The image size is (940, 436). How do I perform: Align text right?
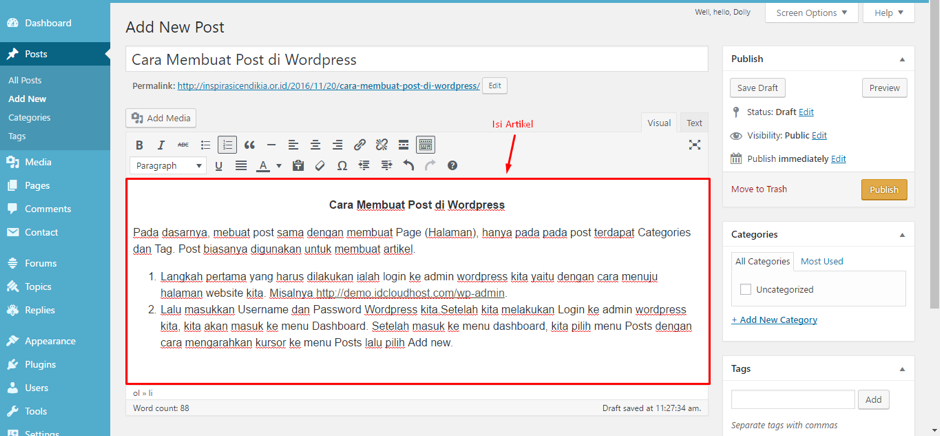pos(338,145)
